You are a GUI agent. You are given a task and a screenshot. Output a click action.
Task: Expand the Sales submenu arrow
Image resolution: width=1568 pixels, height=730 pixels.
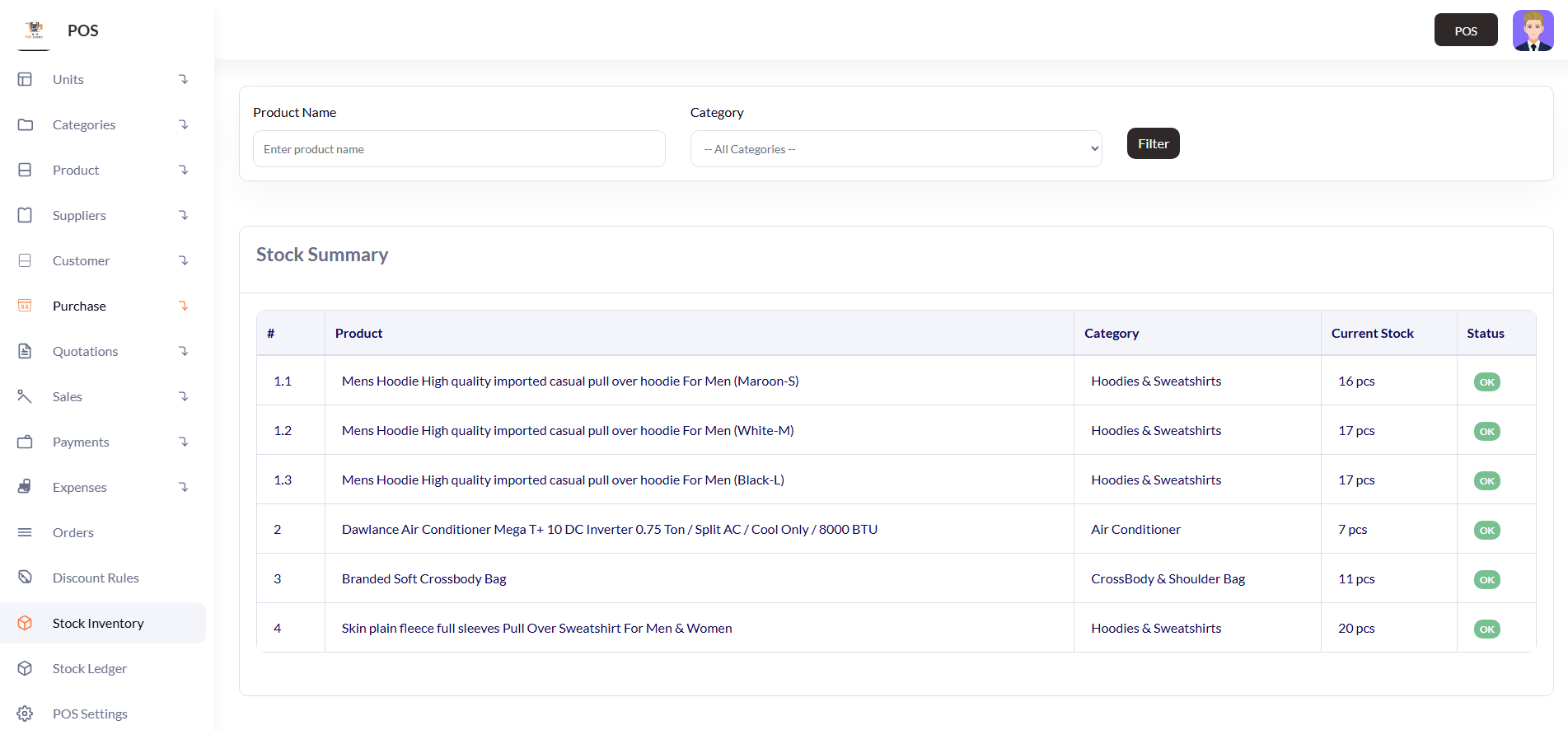pyautogui.click(x=184, y=396)
